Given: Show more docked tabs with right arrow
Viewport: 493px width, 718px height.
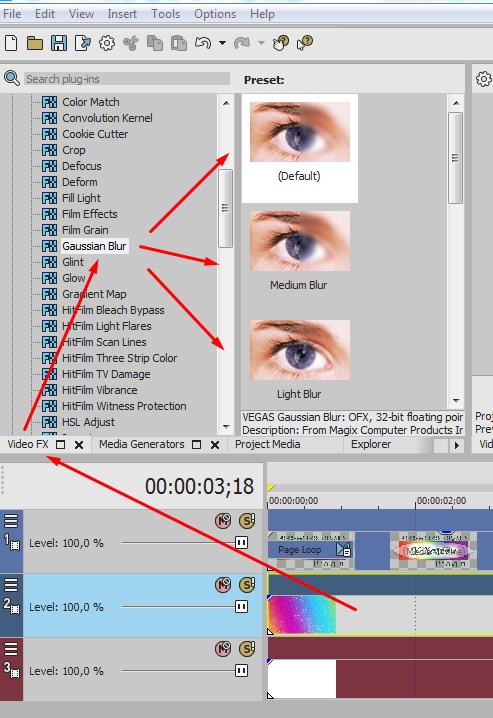Looking at the screenshot, I should (456, 445).
